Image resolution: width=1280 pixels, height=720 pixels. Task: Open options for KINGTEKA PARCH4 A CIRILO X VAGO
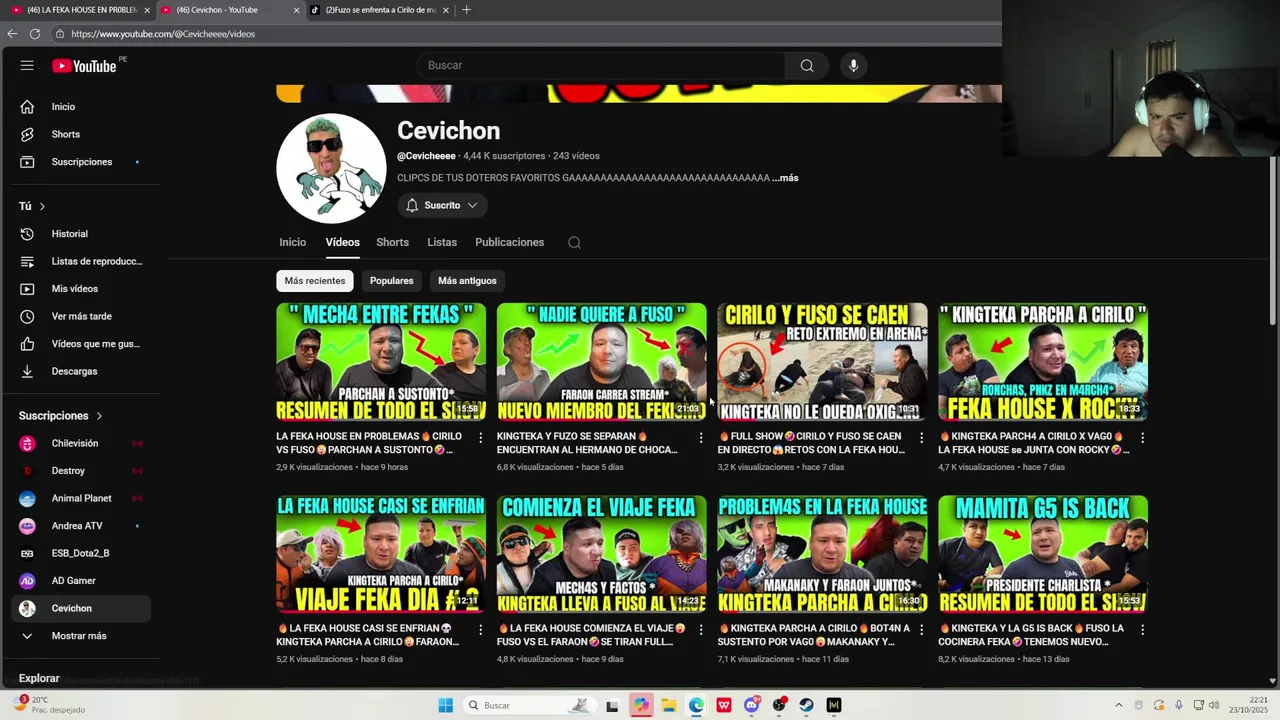pos(1142,438)
